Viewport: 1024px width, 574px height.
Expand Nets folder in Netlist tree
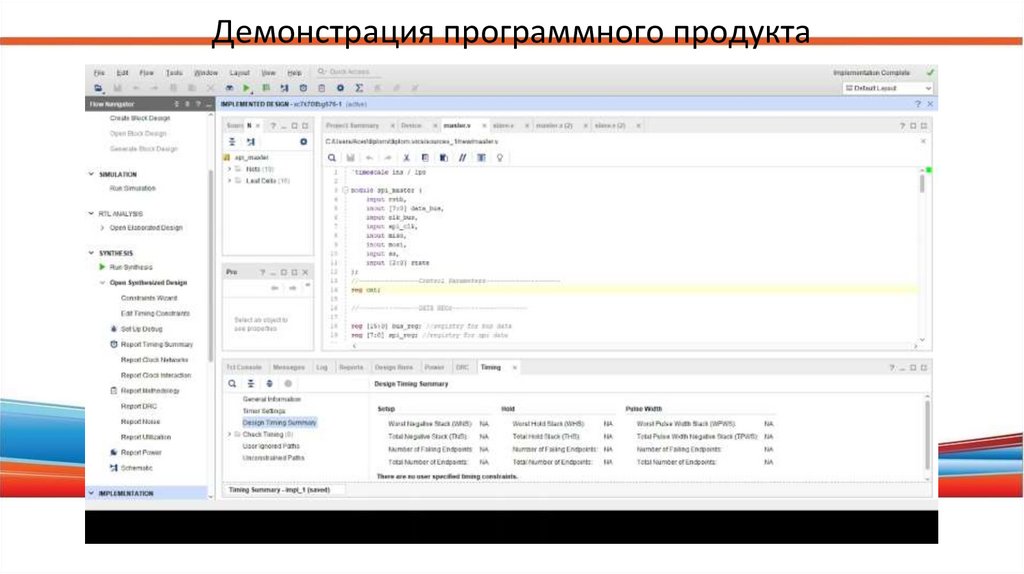point(229,169)
